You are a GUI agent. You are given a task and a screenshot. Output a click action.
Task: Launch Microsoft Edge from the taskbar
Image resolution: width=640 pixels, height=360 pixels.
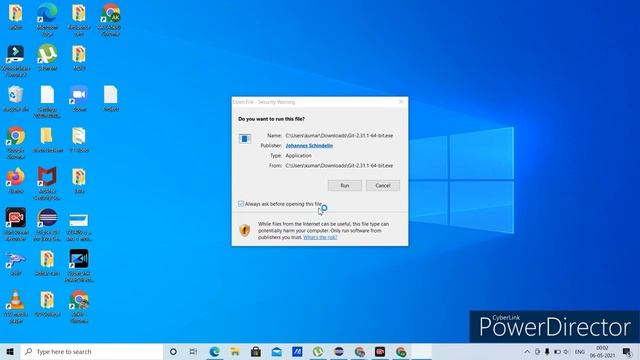click(x=214, y=351)
